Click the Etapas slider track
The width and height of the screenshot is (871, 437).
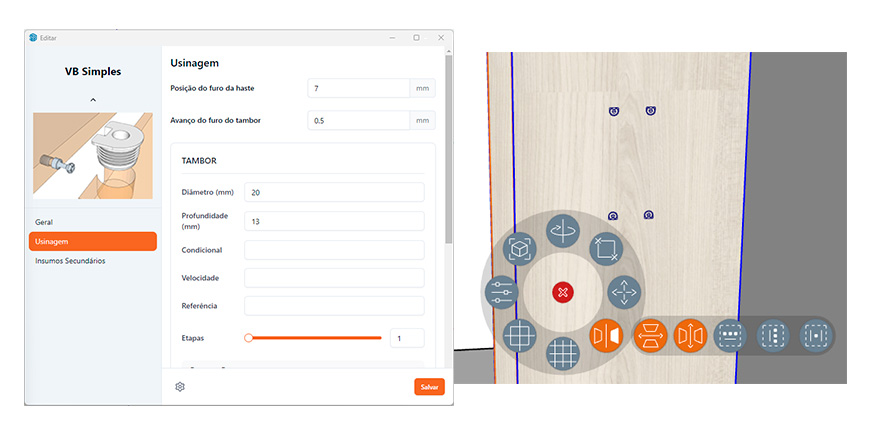(315, 338)
